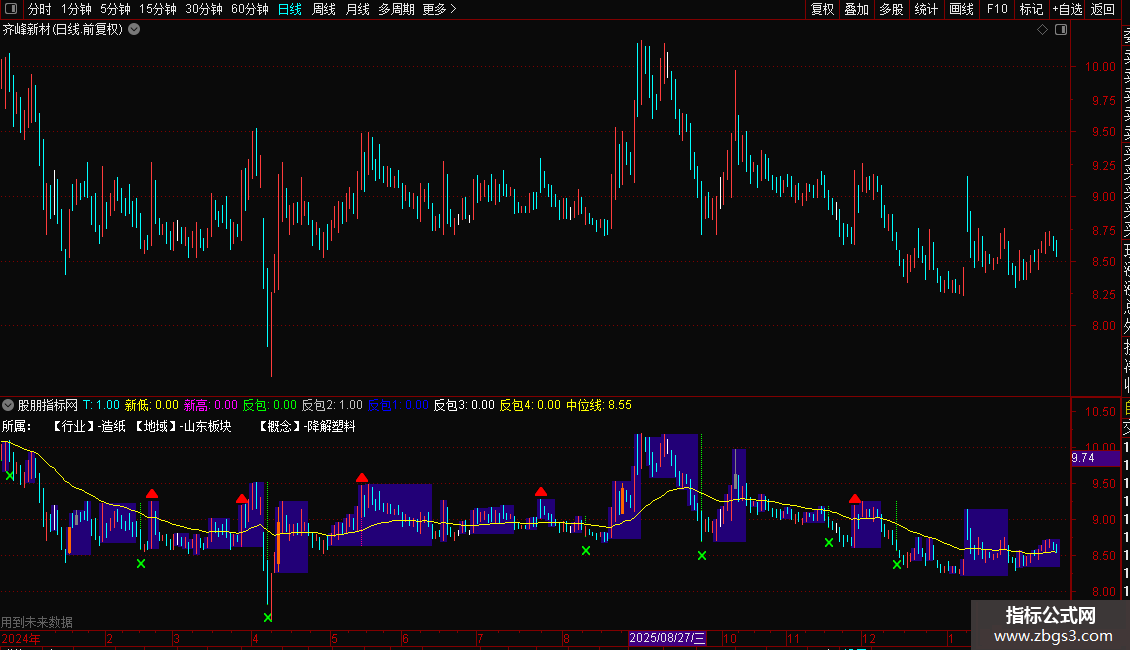Image resolution: width=1130 pixels, height=650 pixels.
Task: Click the 9.74 current price marker
Action: 1094,458
